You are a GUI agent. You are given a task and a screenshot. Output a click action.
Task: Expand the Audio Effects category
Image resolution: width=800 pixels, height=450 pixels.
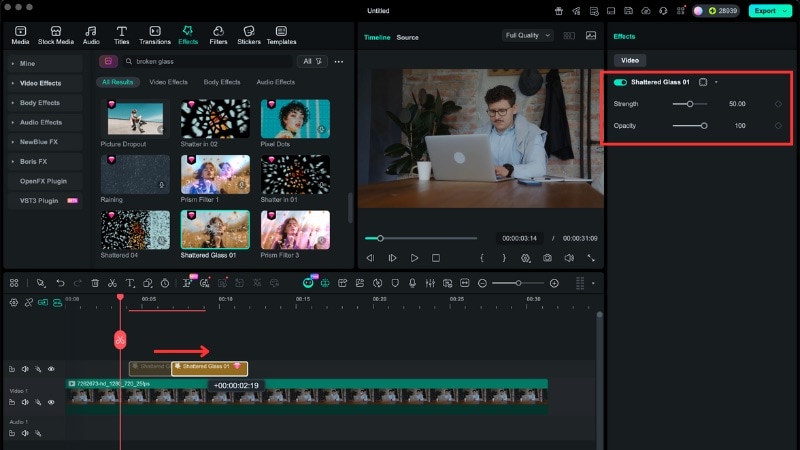click(x=45, y=122)
